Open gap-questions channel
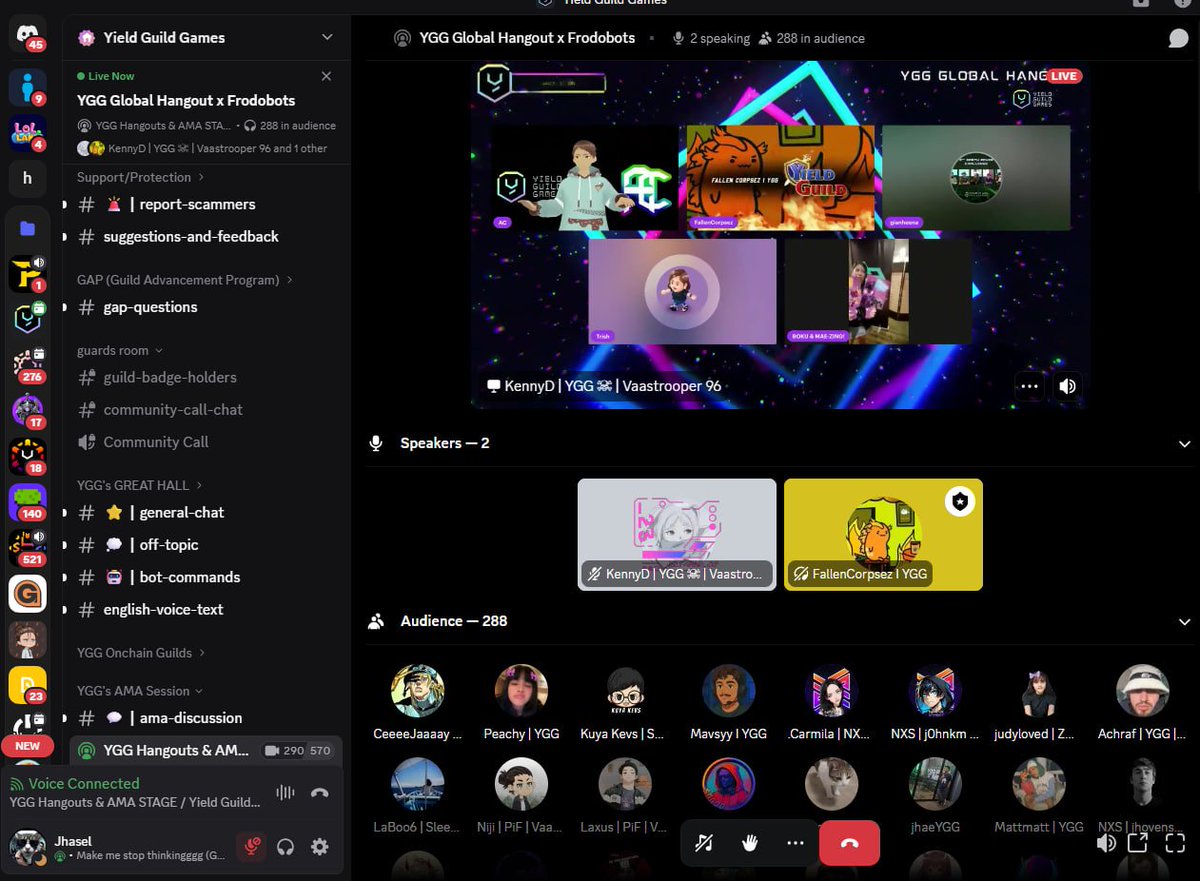The width and height of the screenshot is (1200, 881). [206, 307]
